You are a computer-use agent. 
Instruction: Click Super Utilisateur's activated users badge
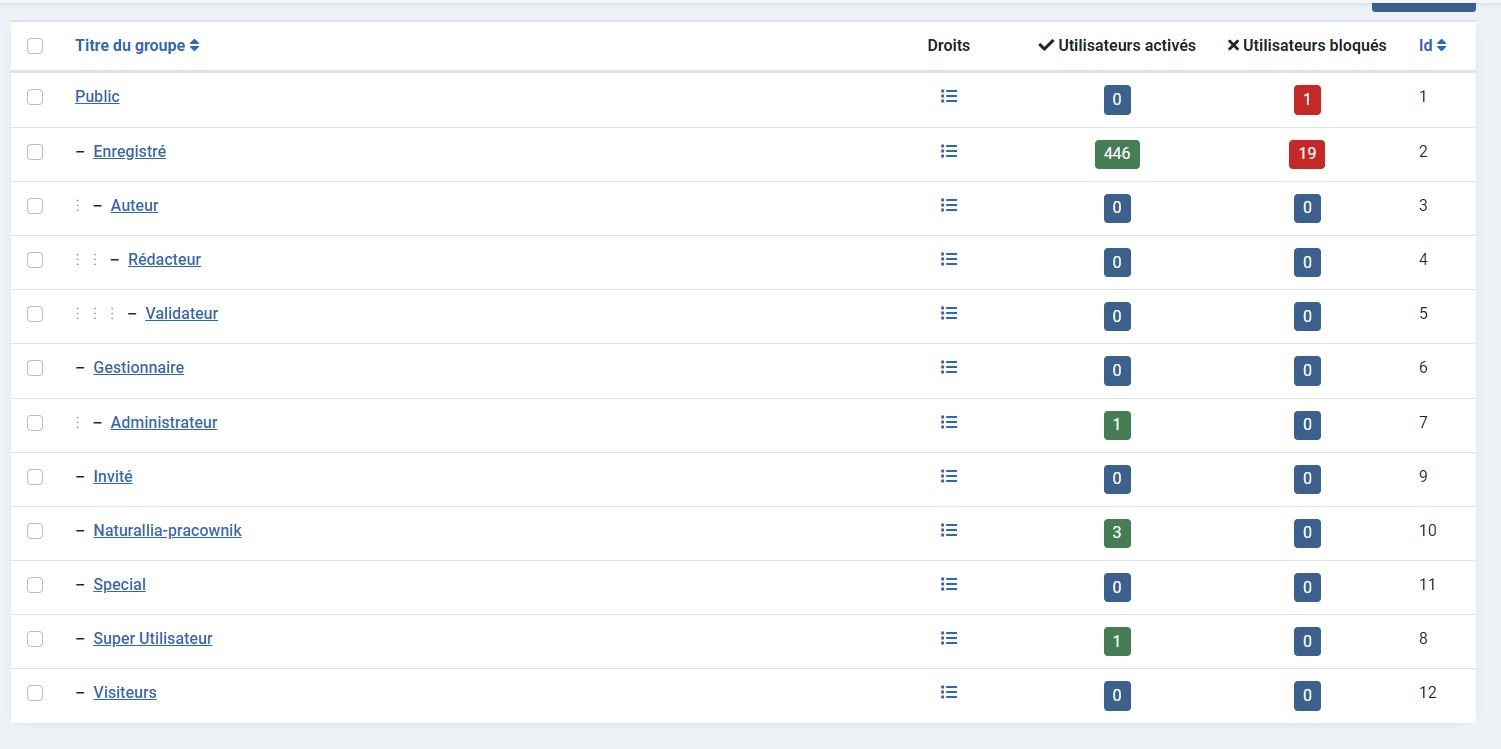tap(1117, 641)
